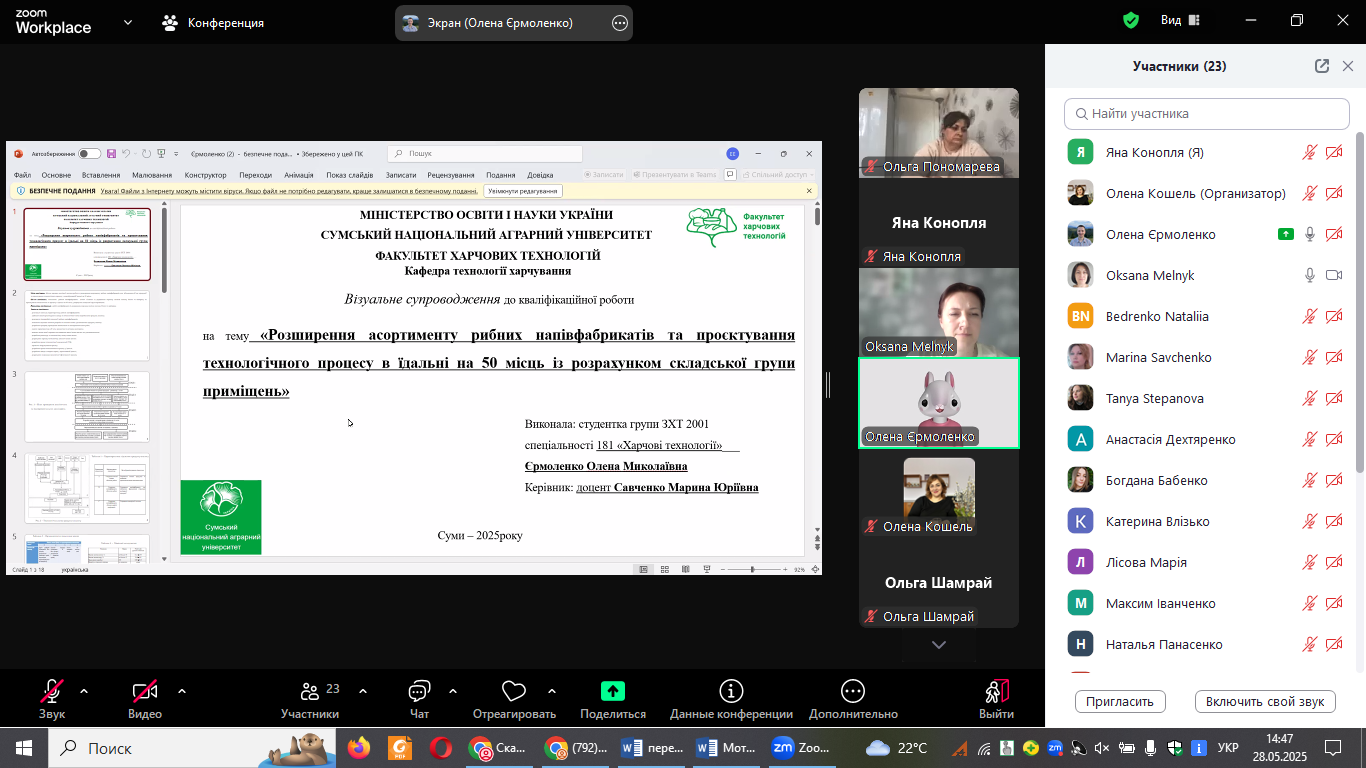Open options for the shared screen
This screenshot has height=768, width=1366.
(x=619, y=23)
